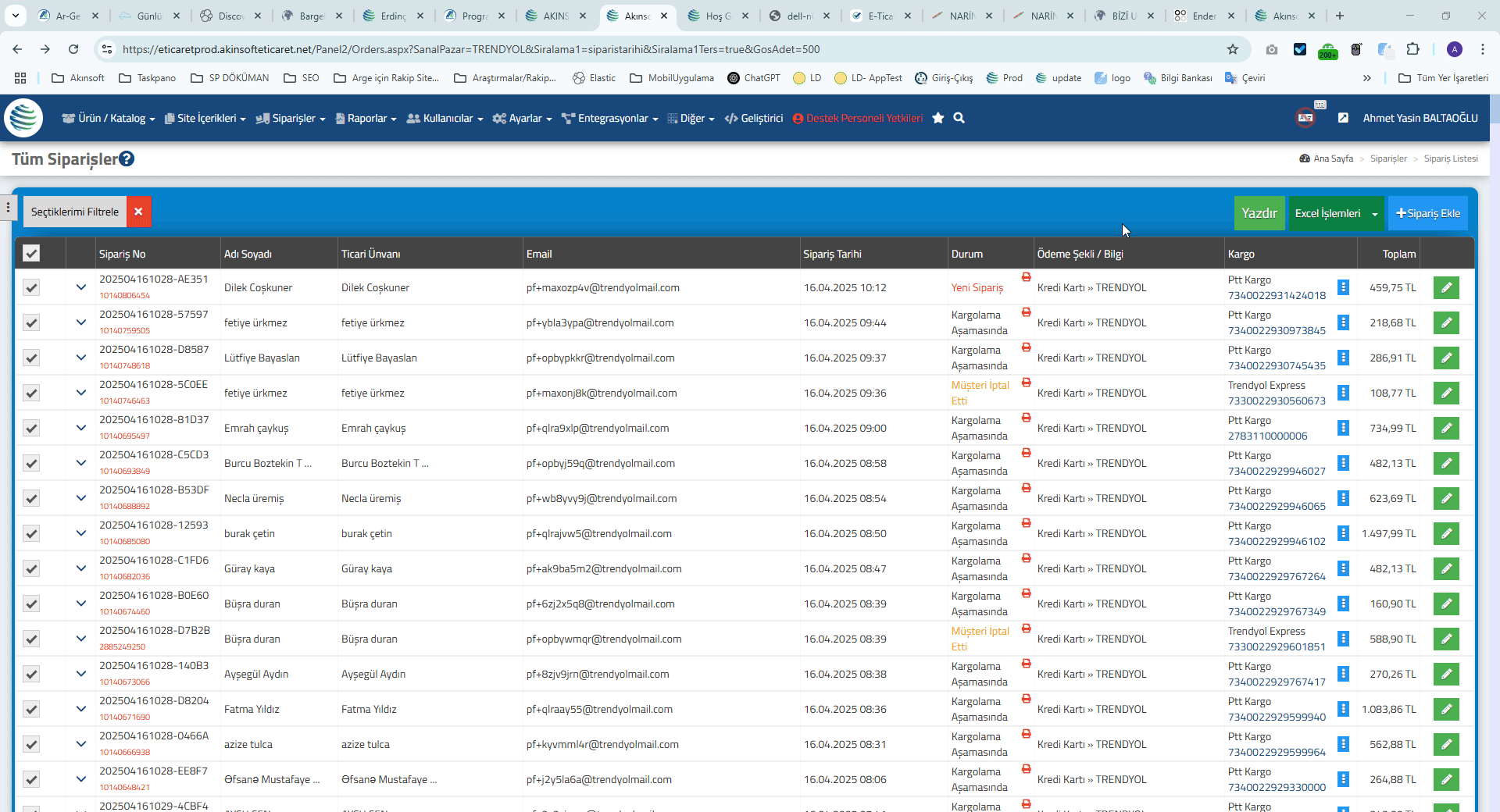Screen dimensions: 1500x812
Task: Toggle the select-all checkbox in table header
Action: (31, 253)
